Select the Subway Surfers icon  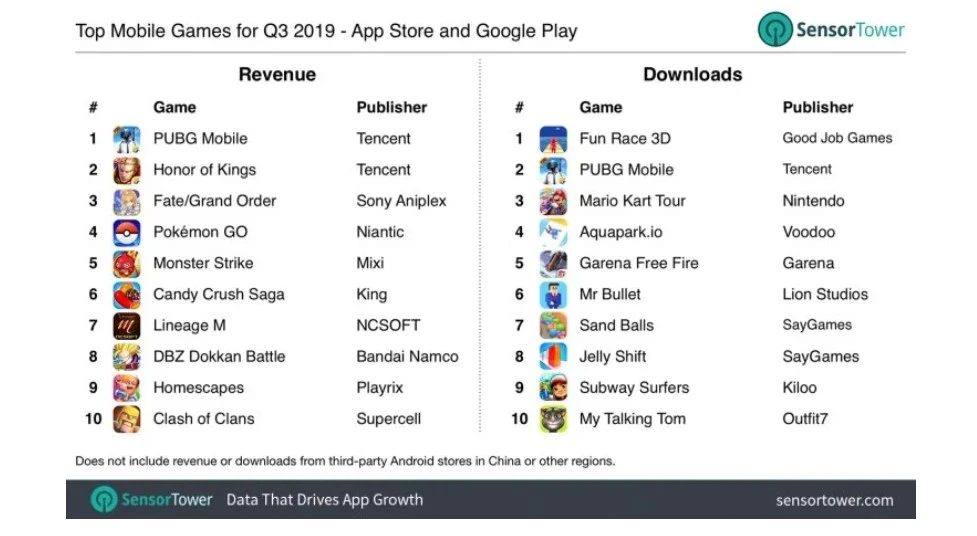[553, 388]
